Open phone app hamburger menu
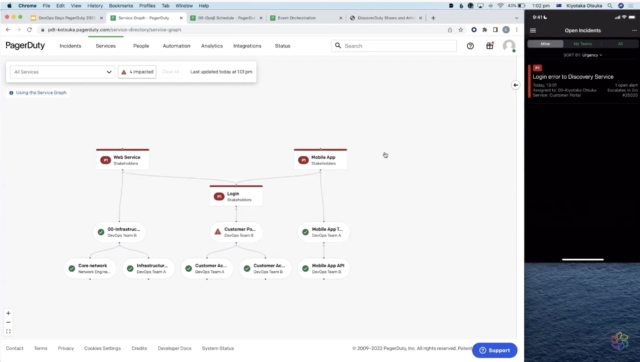This screenshot has width=640, height=362. (x=533, y=31)
